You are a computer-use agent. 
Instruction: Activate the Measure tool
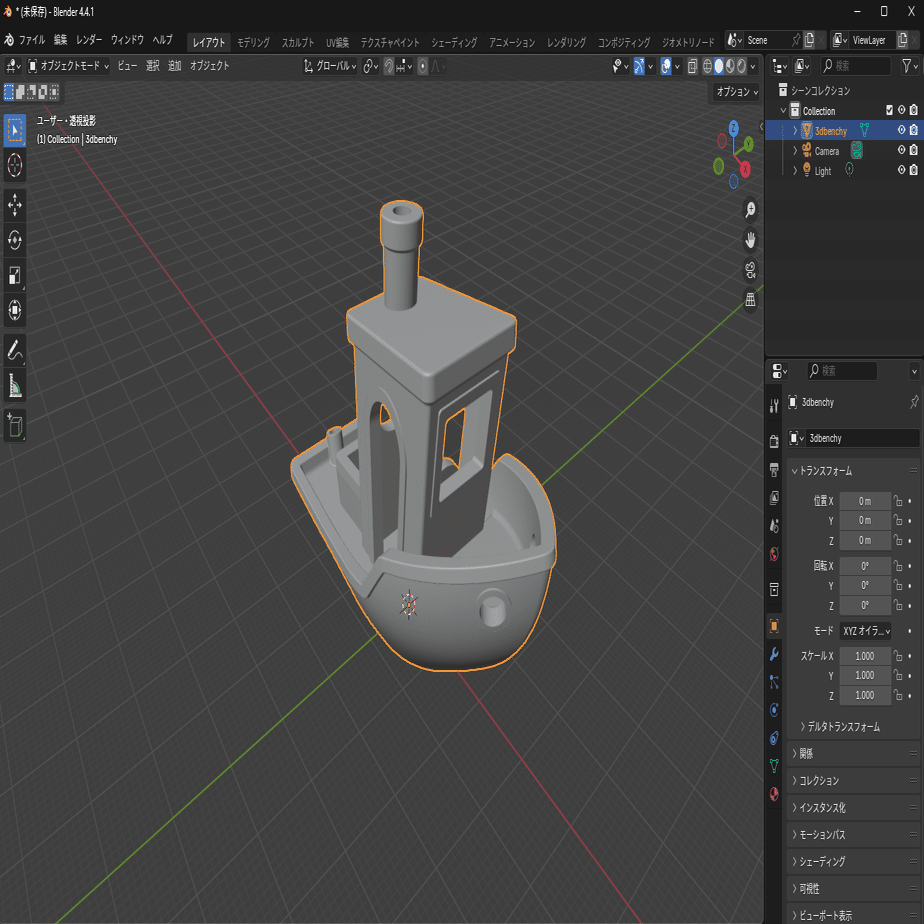tap(15, 385)
